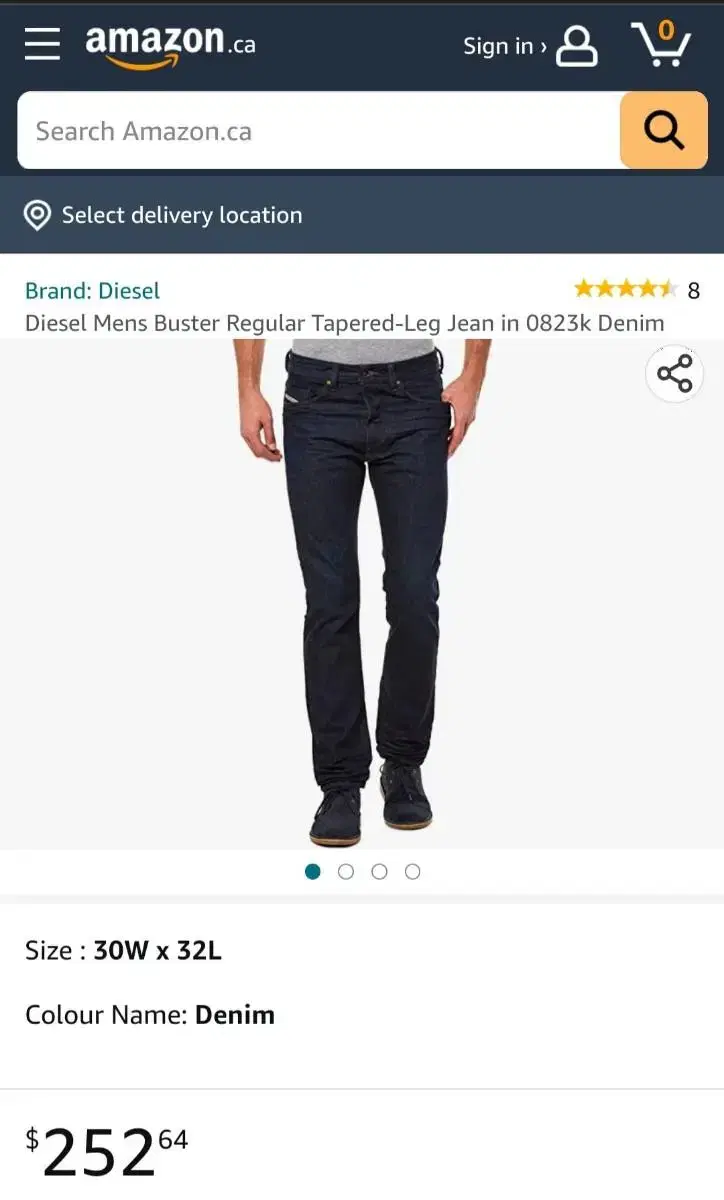Click the orange search magnifier button
Viewport: 724px width, 1200px height.
tap(664, 130)
